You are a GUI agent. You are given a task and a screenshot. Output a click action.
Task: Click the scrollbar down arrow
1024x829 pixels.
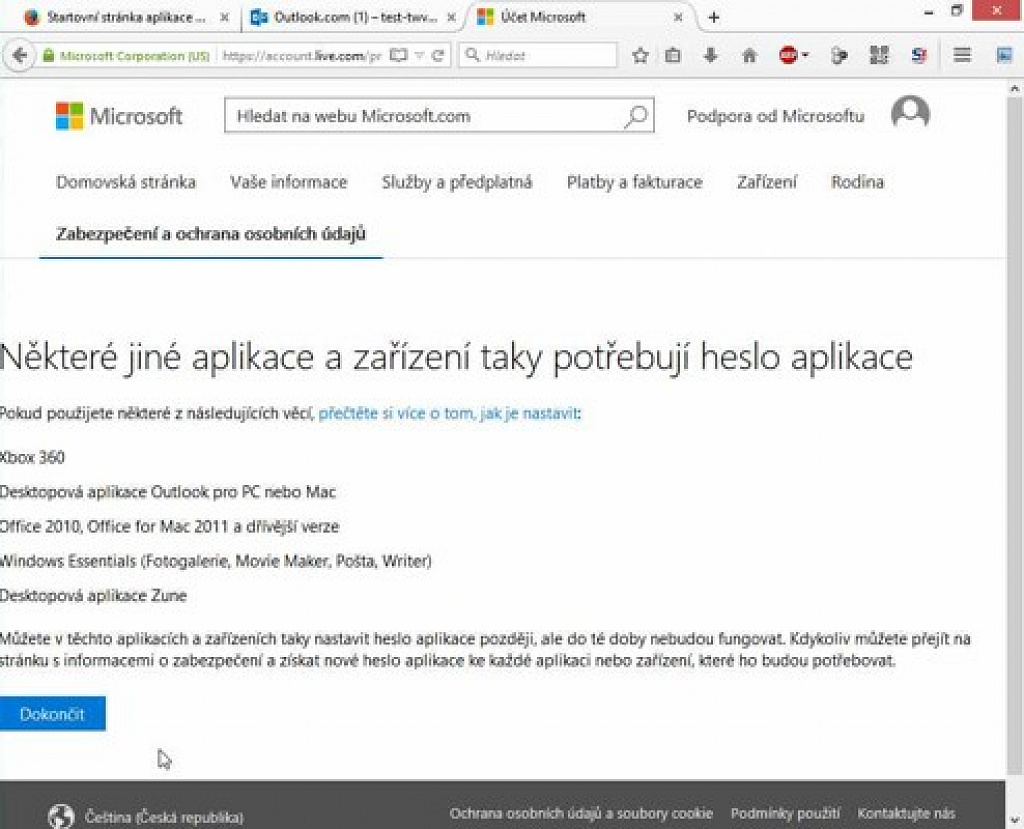point(1015,820)
